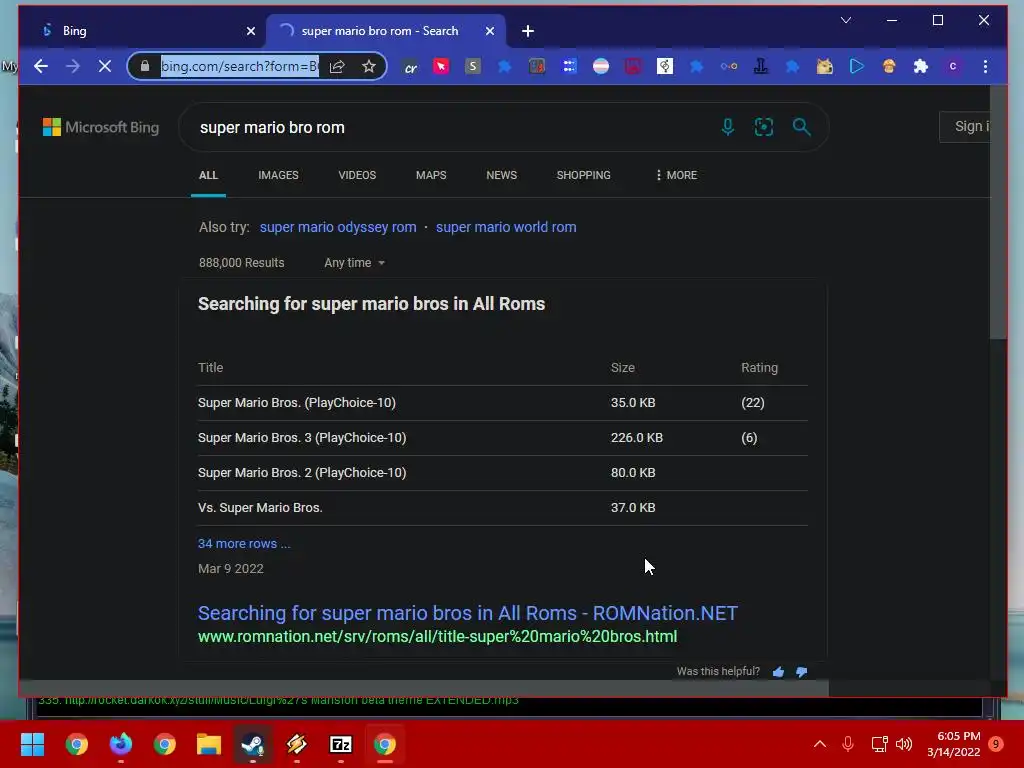Switch to the Bing browser tab

click(142, 31)
